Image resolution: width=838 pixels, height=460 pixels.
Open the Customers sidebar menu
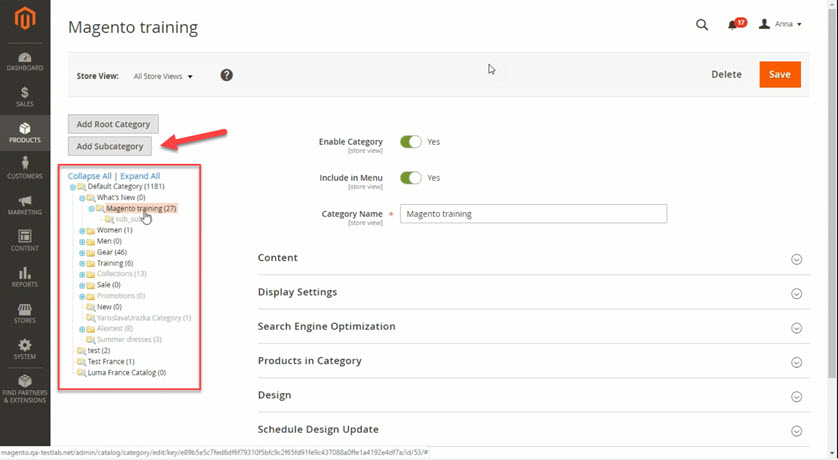pos(25,168)
